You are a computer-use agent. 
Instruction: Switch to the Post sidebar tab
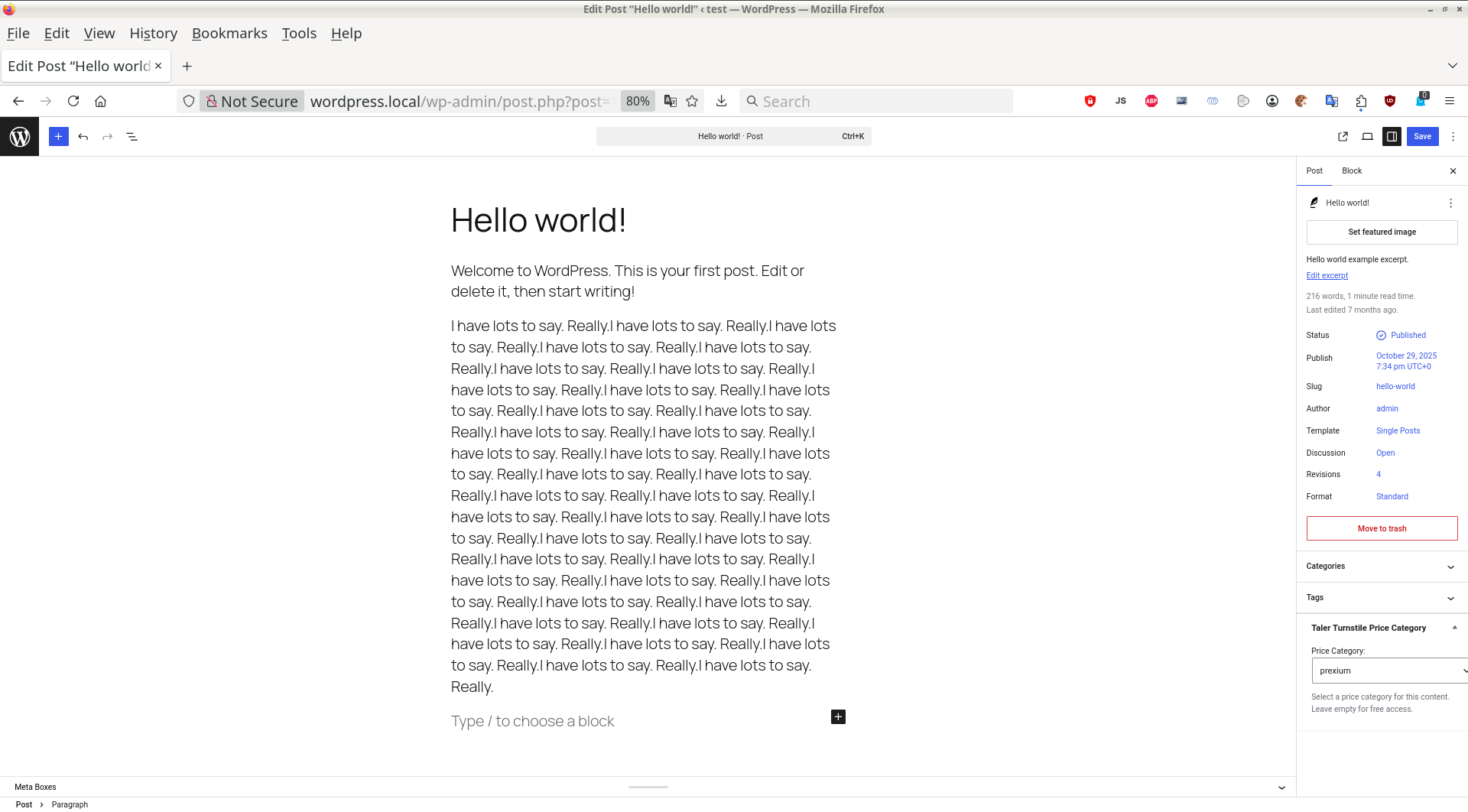click(1314, 171)
